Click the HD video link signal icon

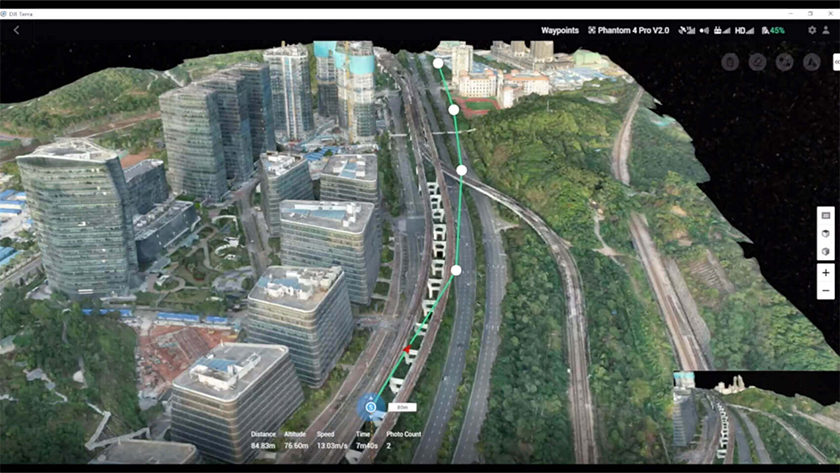pyautogui.click(x=745, y=31)
